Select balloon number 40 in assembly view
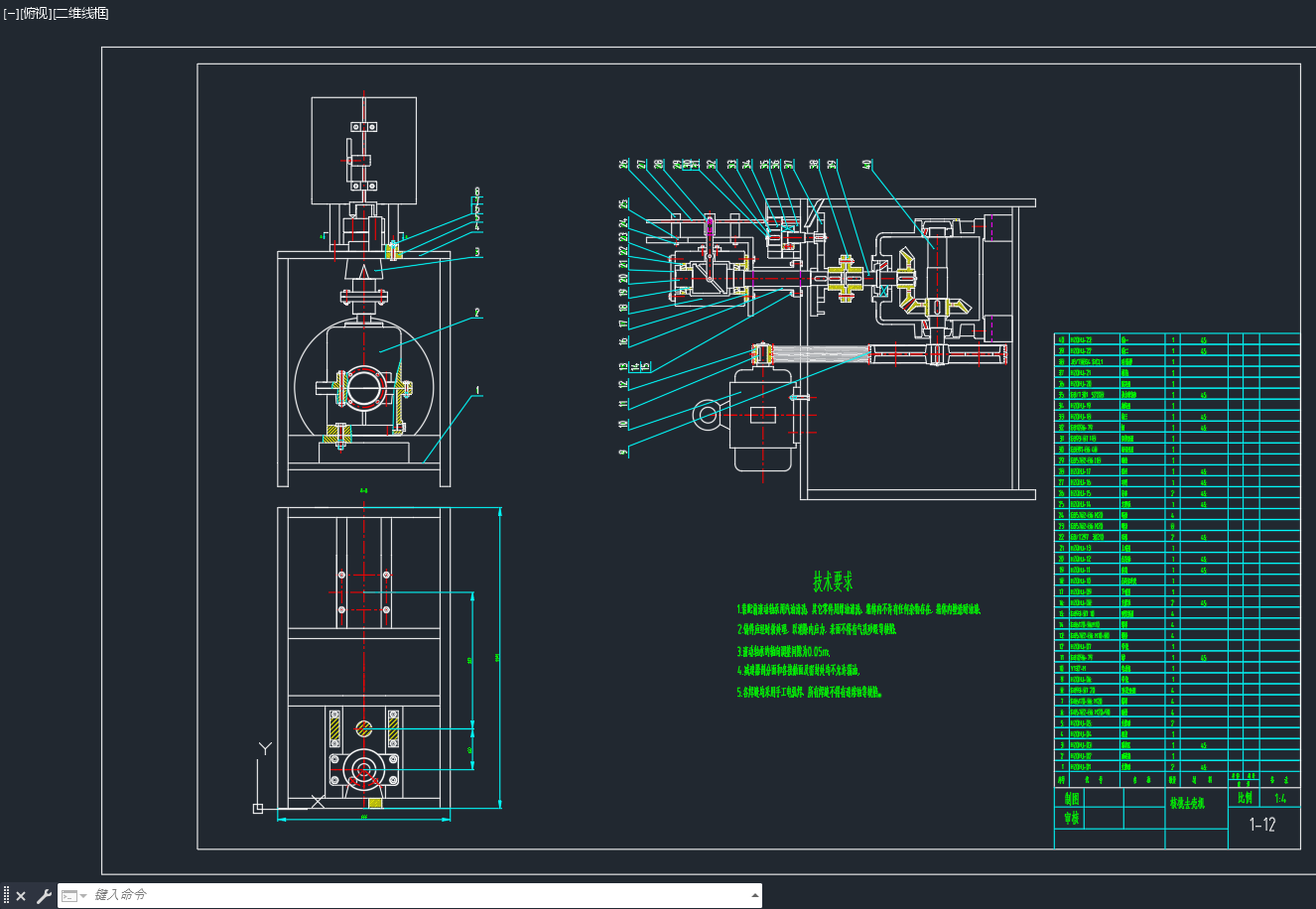The height and width of the screenshot is (909, 1316). [x=866, y=165]
